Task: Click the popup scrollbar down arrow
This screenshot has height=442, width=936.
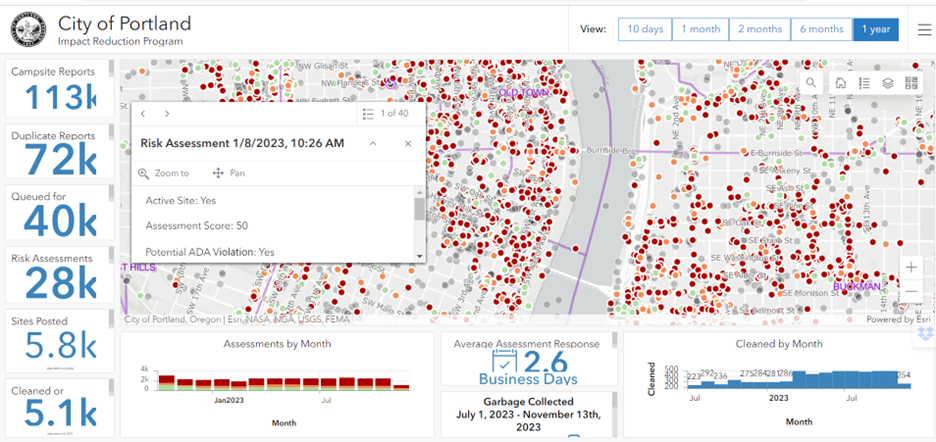Action: [x=420, y=256]
